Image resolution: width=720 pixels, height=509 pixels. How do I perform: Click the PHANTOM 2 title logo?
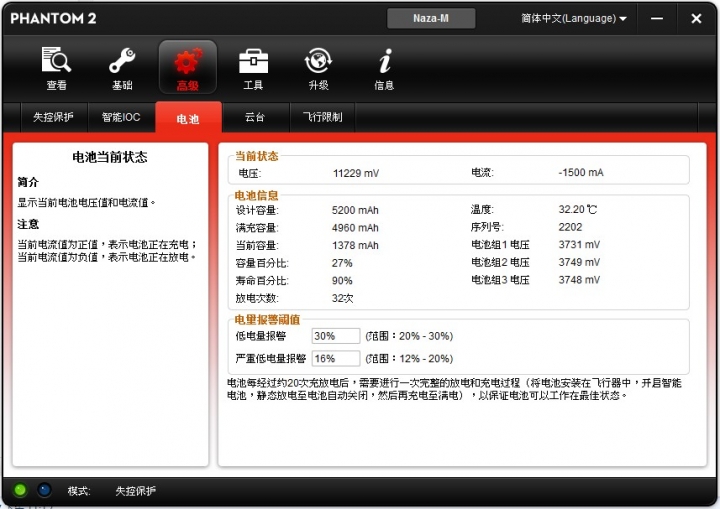point(53,18)
